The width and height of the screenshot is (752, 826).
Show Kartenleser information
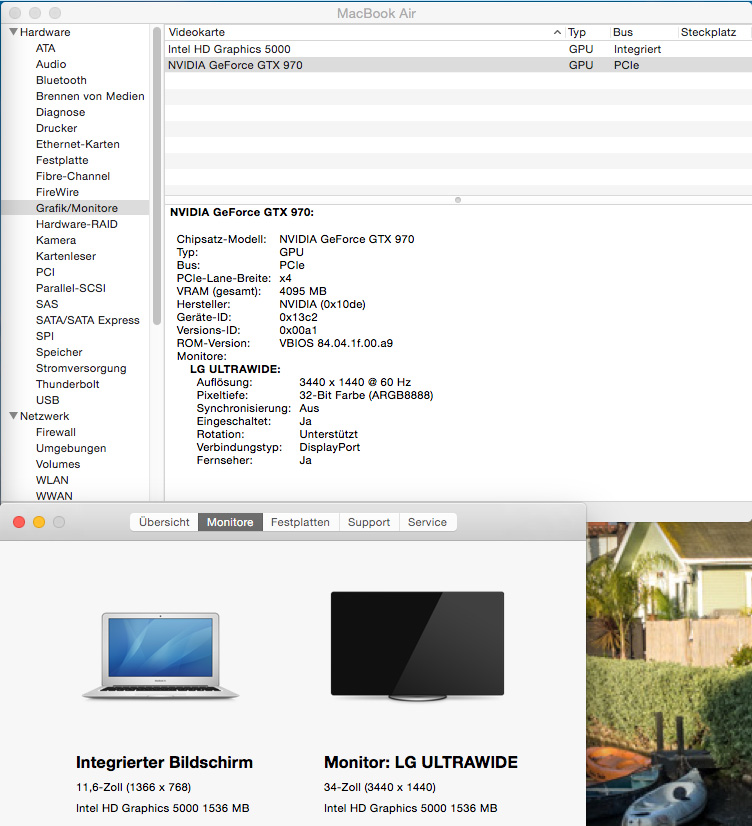tap(66, 257)
